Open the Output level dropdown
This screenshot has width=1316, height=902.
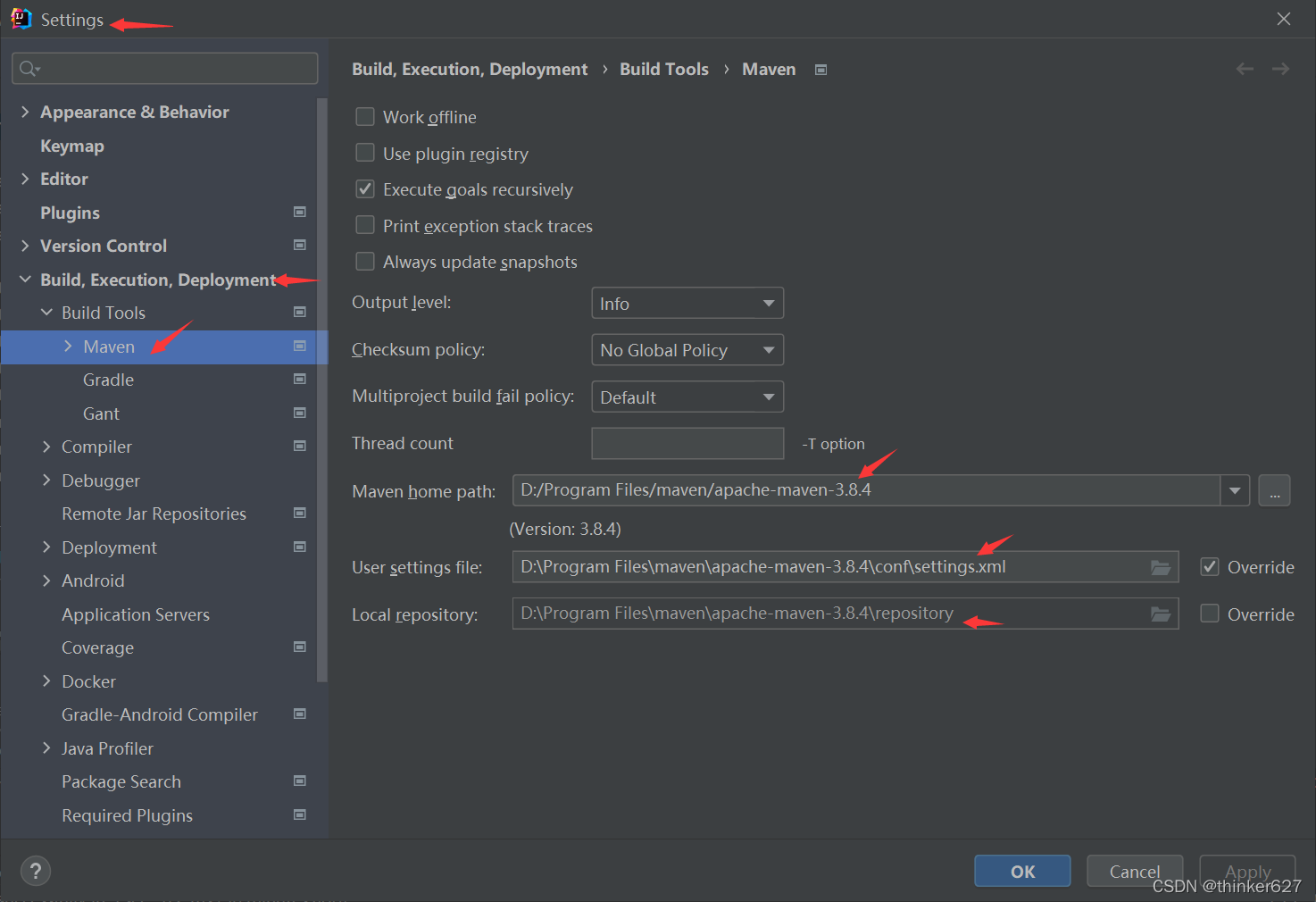pos(687,303)
